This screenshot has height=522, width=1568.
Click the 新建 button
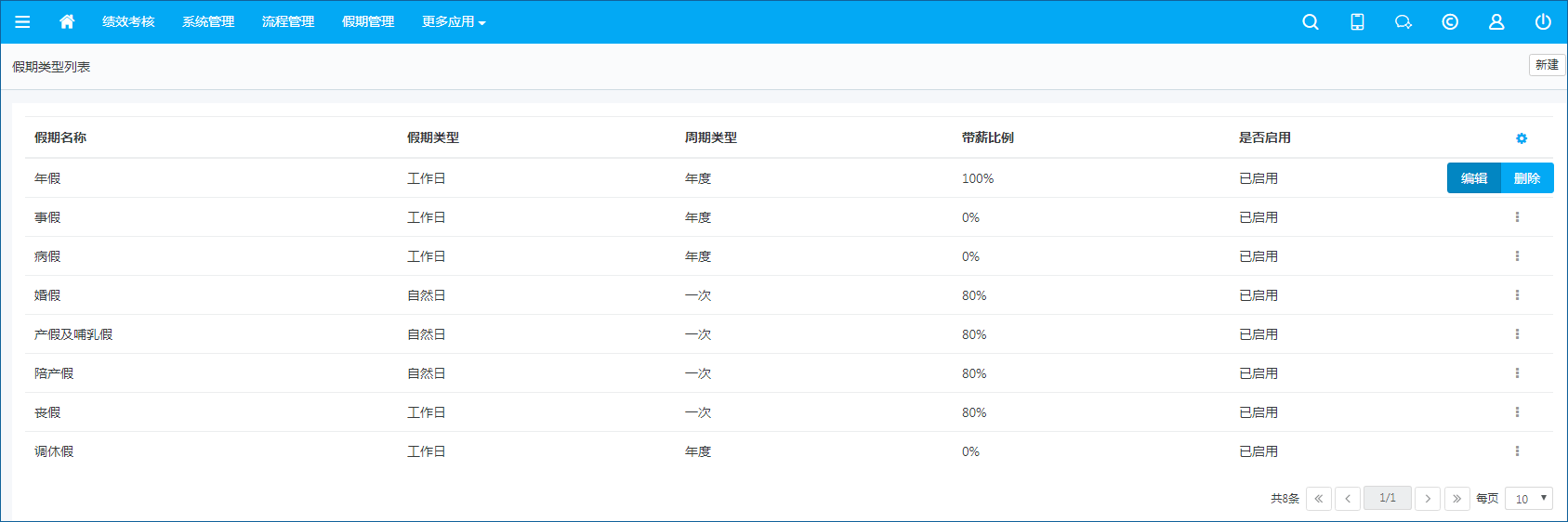(1547, 65)
